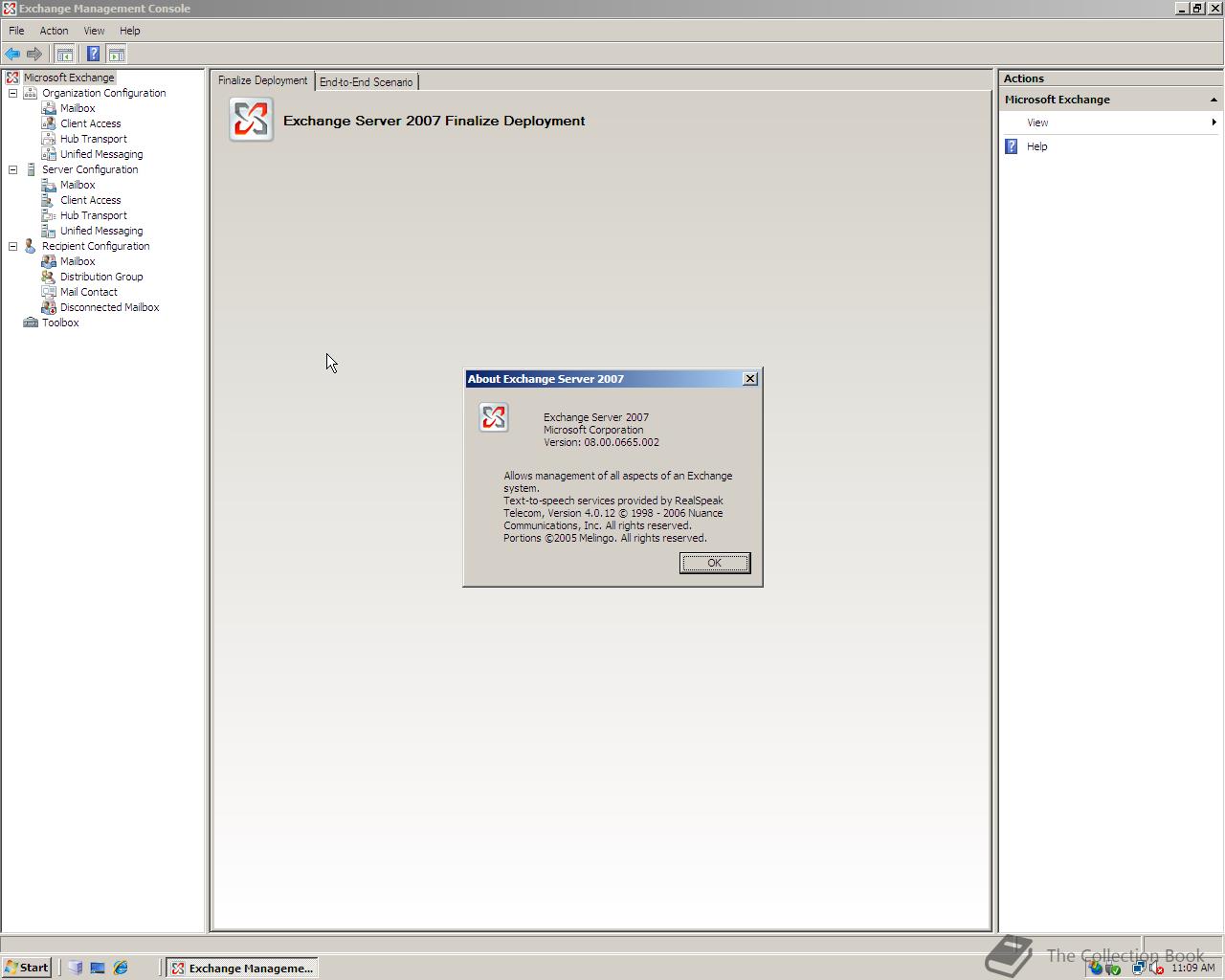Open Help from the toolbar question mark

93,55
